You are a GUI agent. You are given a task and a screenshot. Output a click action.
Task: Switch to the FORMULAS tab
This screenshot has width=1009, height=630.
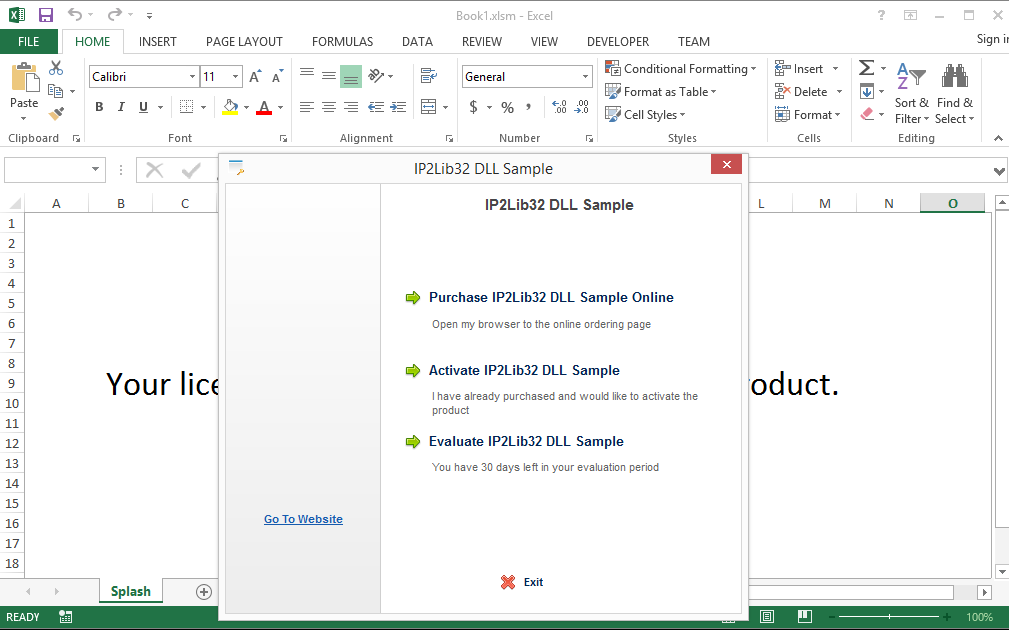click(342, 42)
